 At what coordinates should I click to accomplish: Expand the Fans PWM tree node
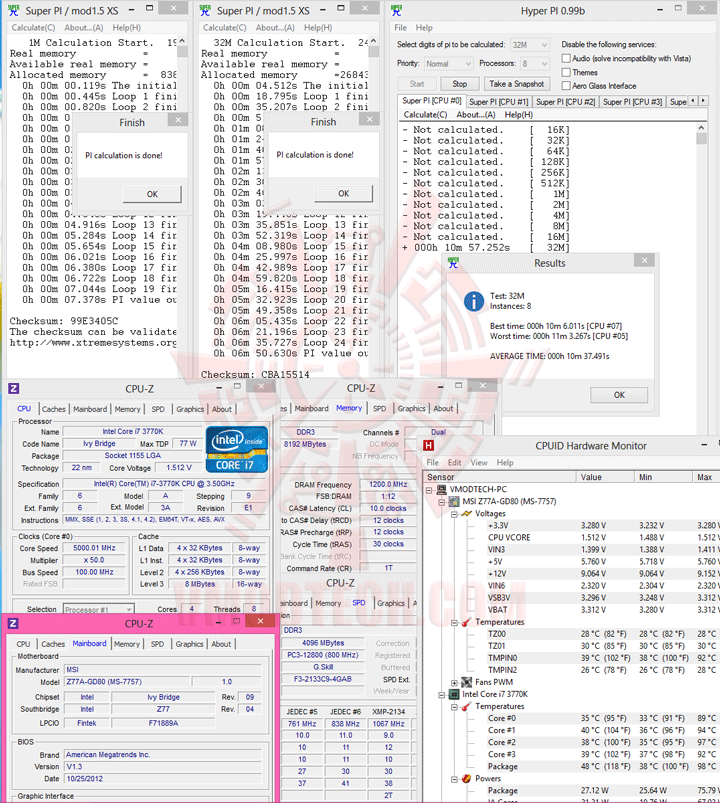tap(454, 683)
